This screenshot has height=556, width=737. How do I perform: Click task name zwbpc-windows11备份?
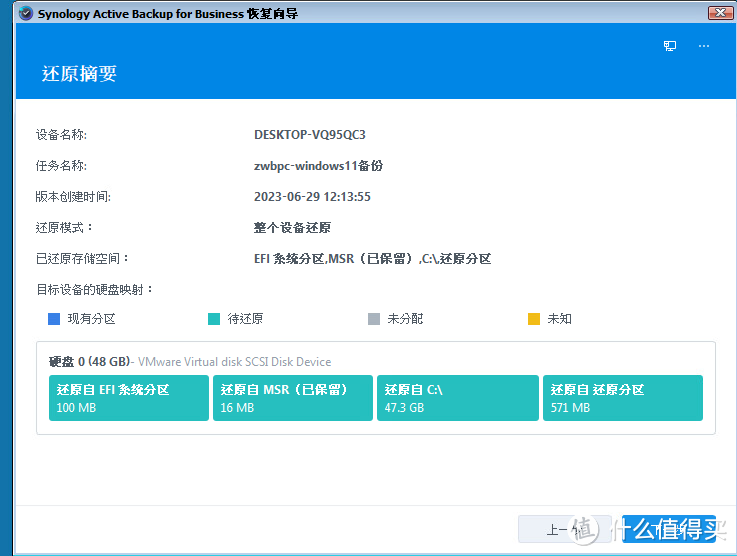click(x=318, y=166)
